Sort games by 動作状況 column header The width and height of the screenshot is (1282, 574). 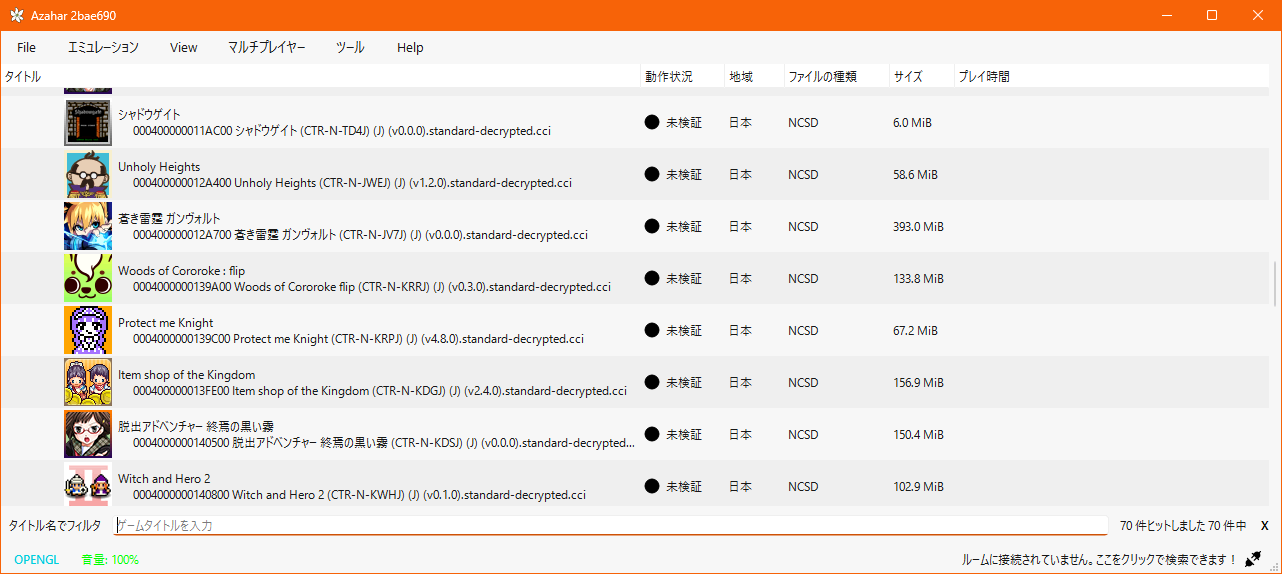tap(668, 76)
